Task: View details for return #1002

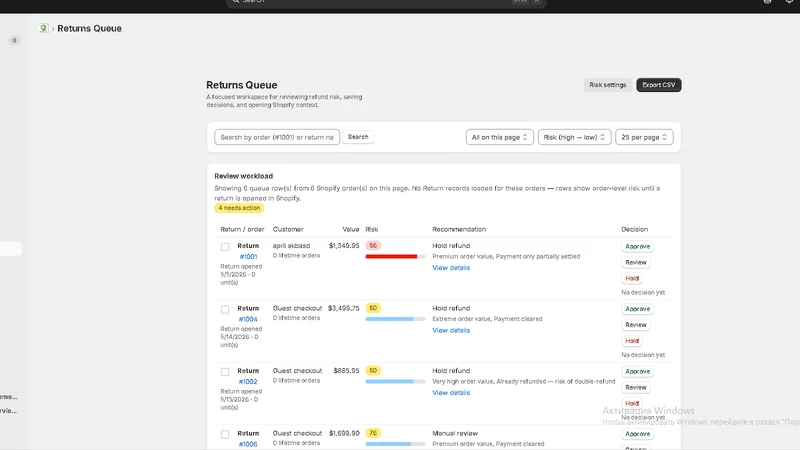Action: (451, 393)
